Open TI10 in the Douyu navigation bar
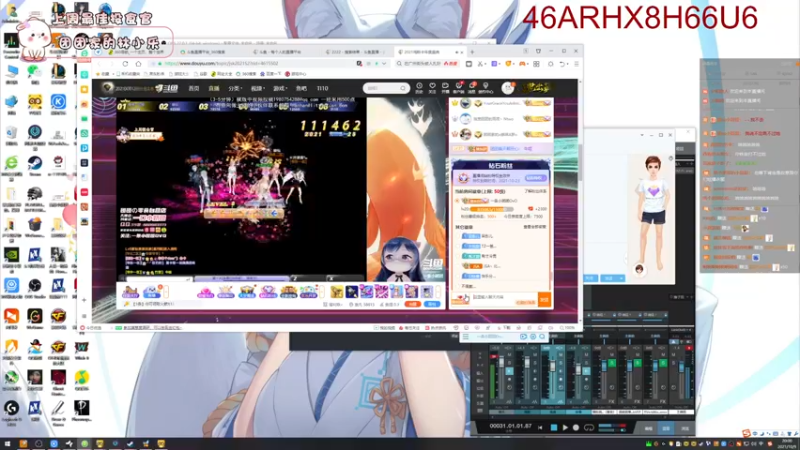The width and height of the screenshot is (800, 450). click(x=322, y=88)
